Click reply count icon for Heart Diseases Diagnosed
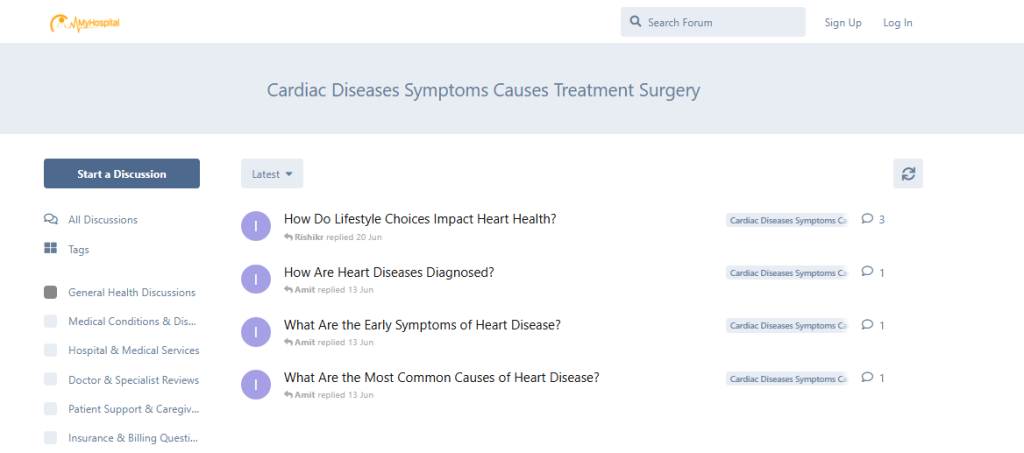 pos(867,272)
